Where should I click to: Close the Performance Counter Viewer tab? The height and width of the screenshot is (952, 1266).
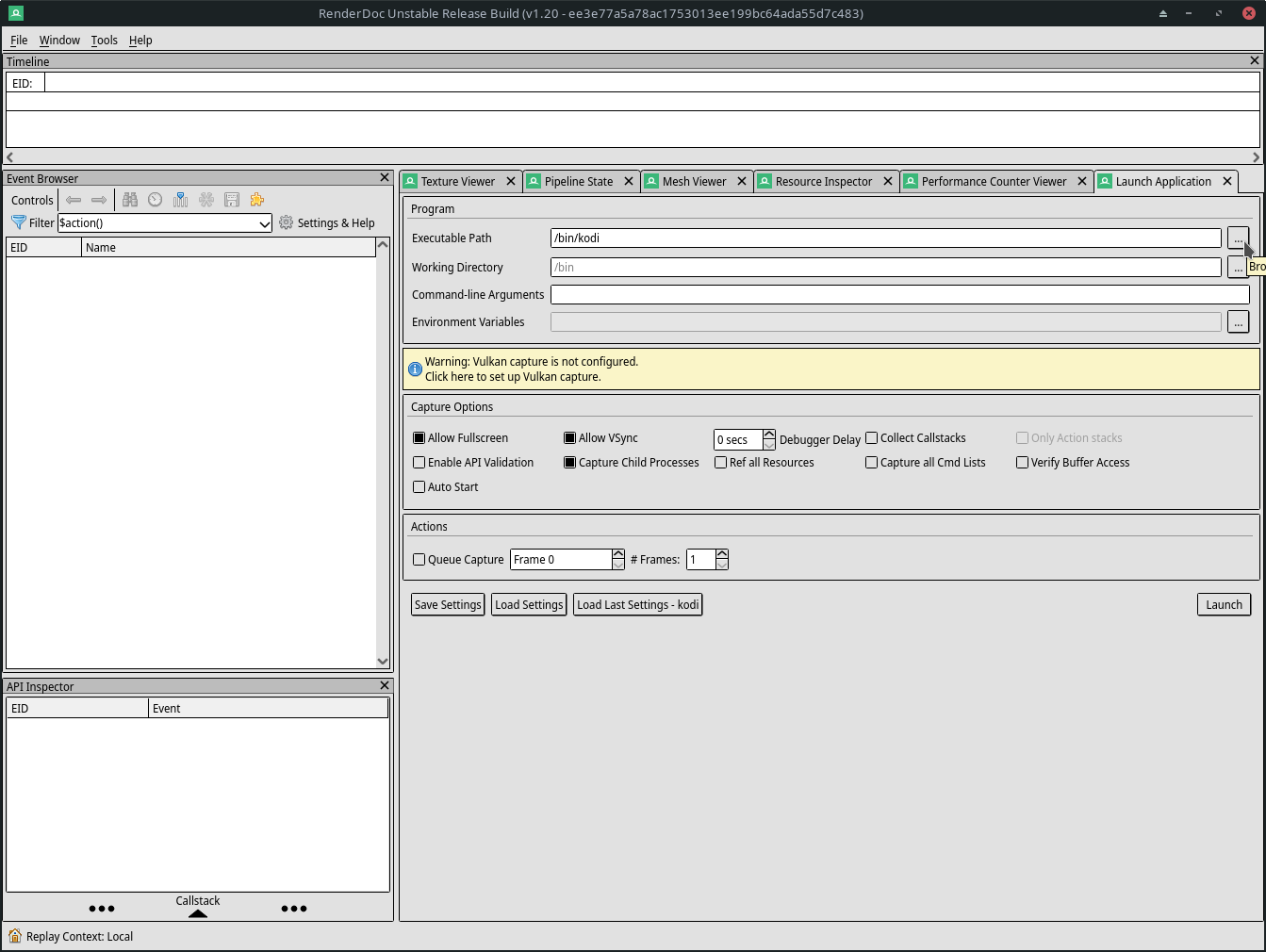[x=1082, y=181]
